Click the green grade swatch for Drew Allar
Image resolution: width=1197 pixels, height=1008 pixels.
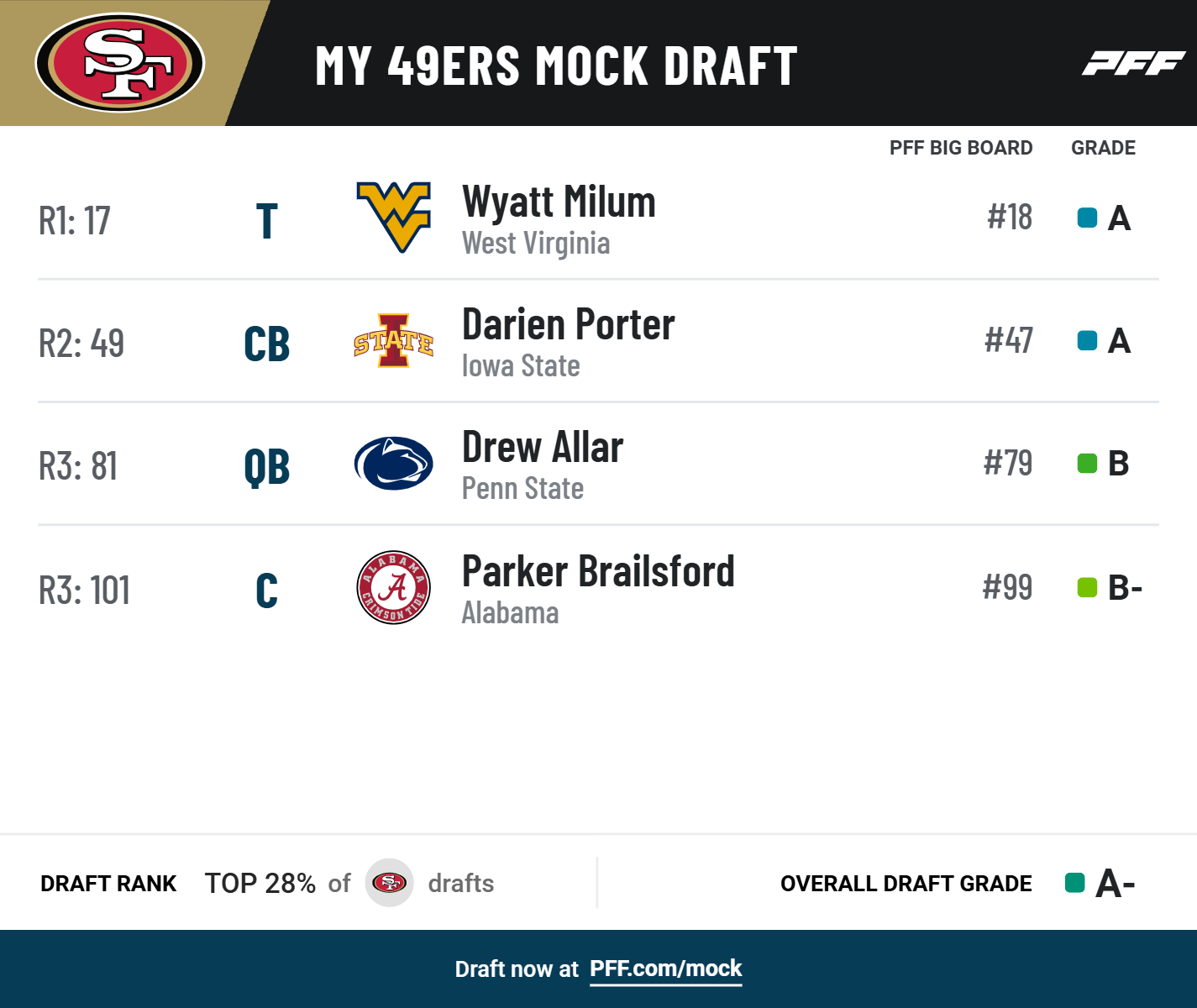(1087, 464)
